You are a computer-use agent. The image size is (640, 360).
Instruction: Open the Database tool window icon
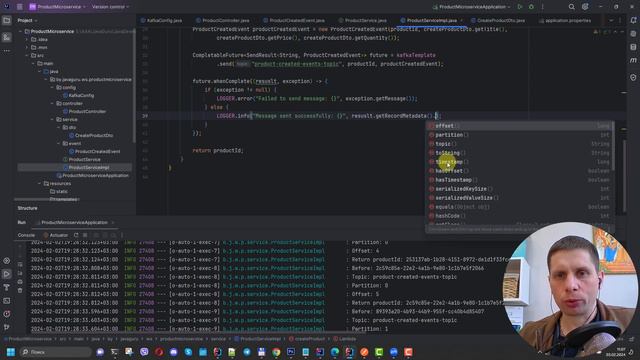tap(633, 47)
